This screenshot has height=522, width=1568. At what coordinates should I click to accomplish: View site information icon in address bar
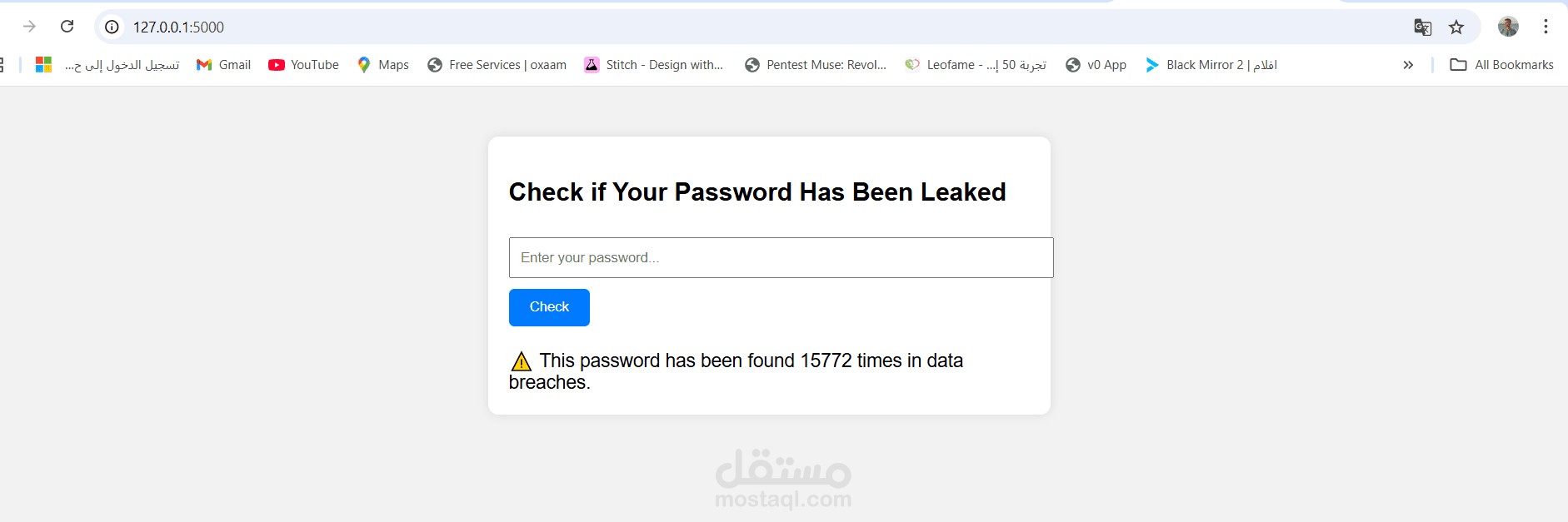(x=112, y=27)
